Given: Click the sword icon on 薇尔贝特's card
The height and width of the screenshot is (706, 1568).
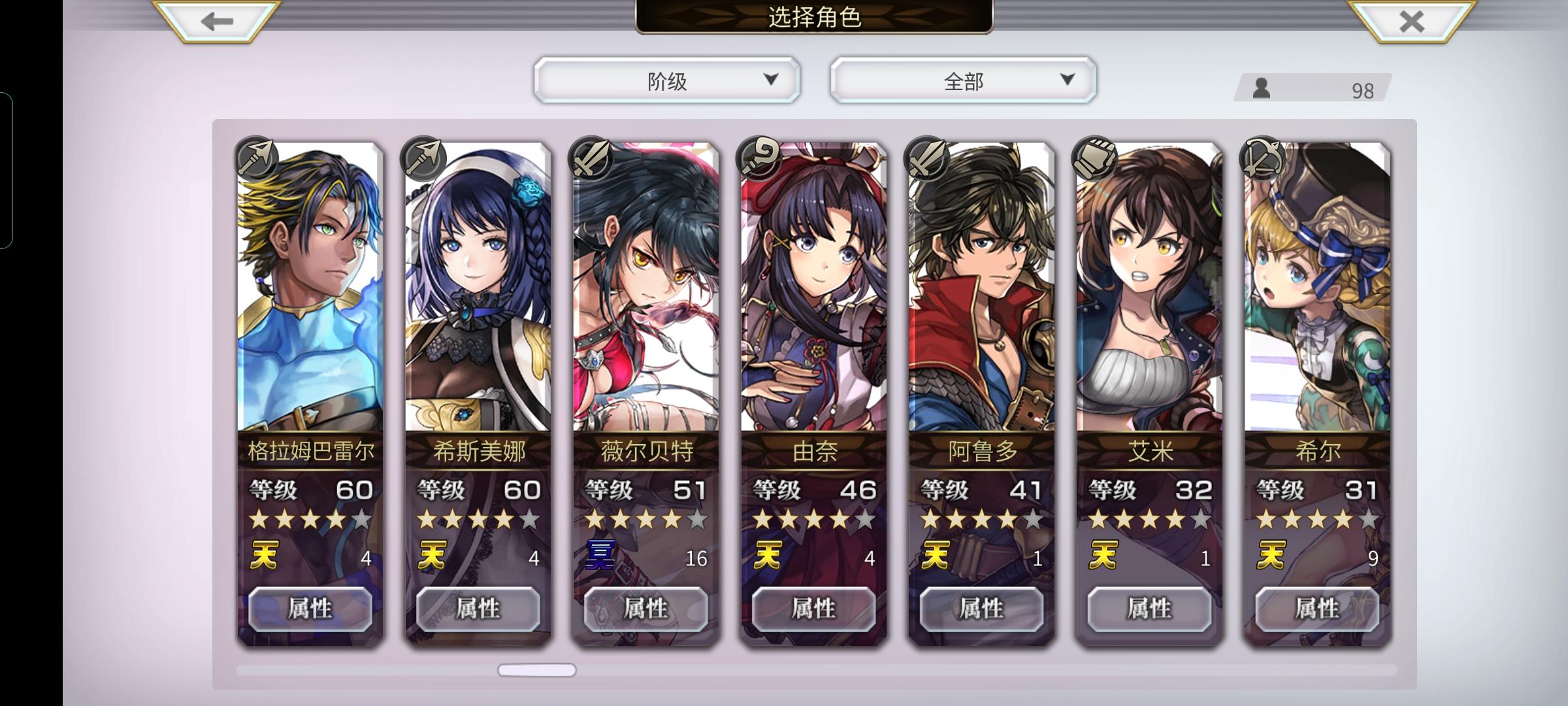Looking at the screenshot, I should tap(591, 158).
